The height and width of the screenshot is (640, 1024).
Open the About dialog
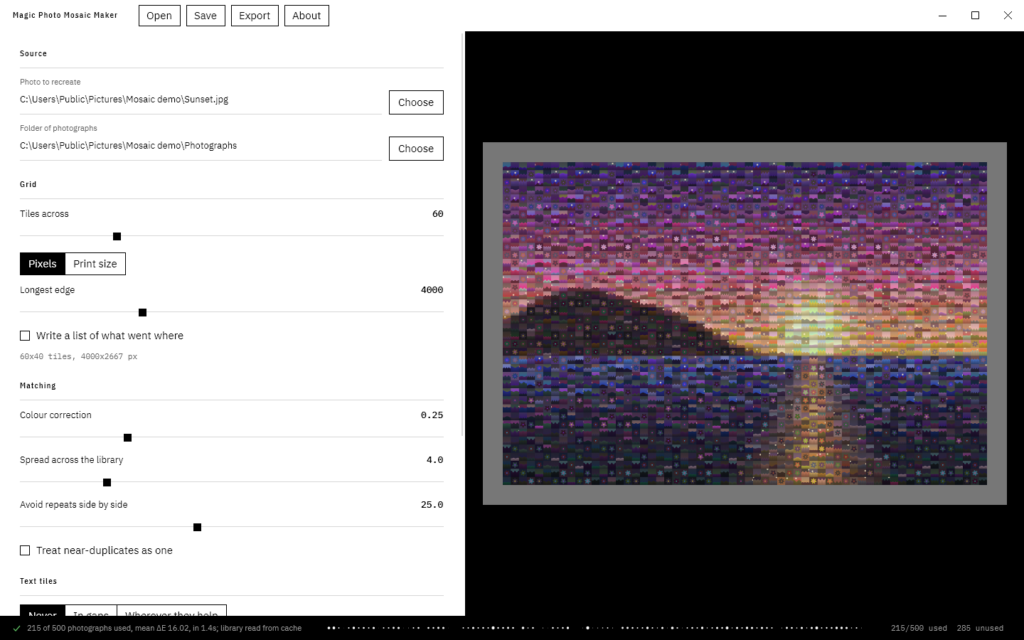tap(306, 16)
